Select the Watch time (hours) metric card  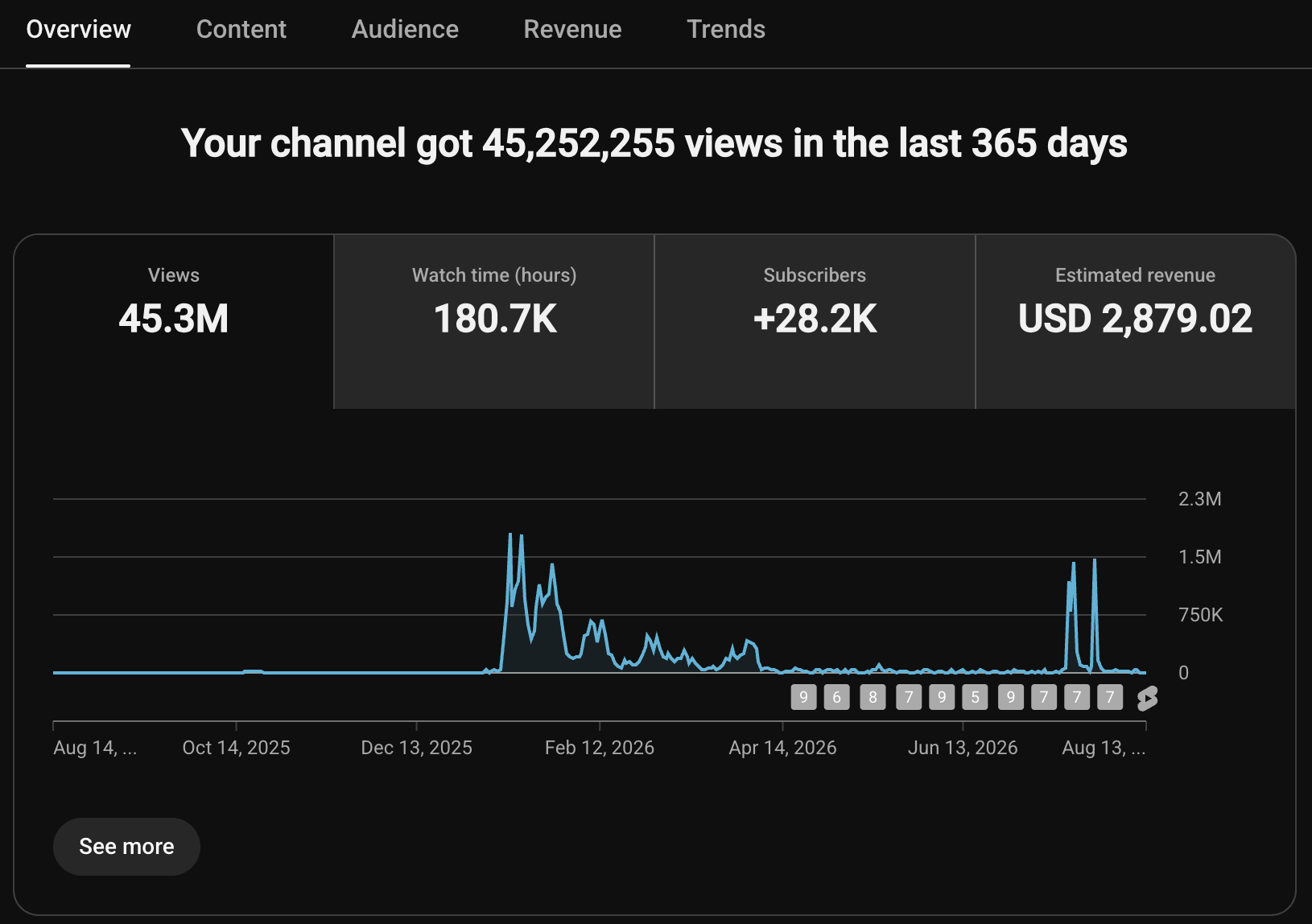coord(494,322)
